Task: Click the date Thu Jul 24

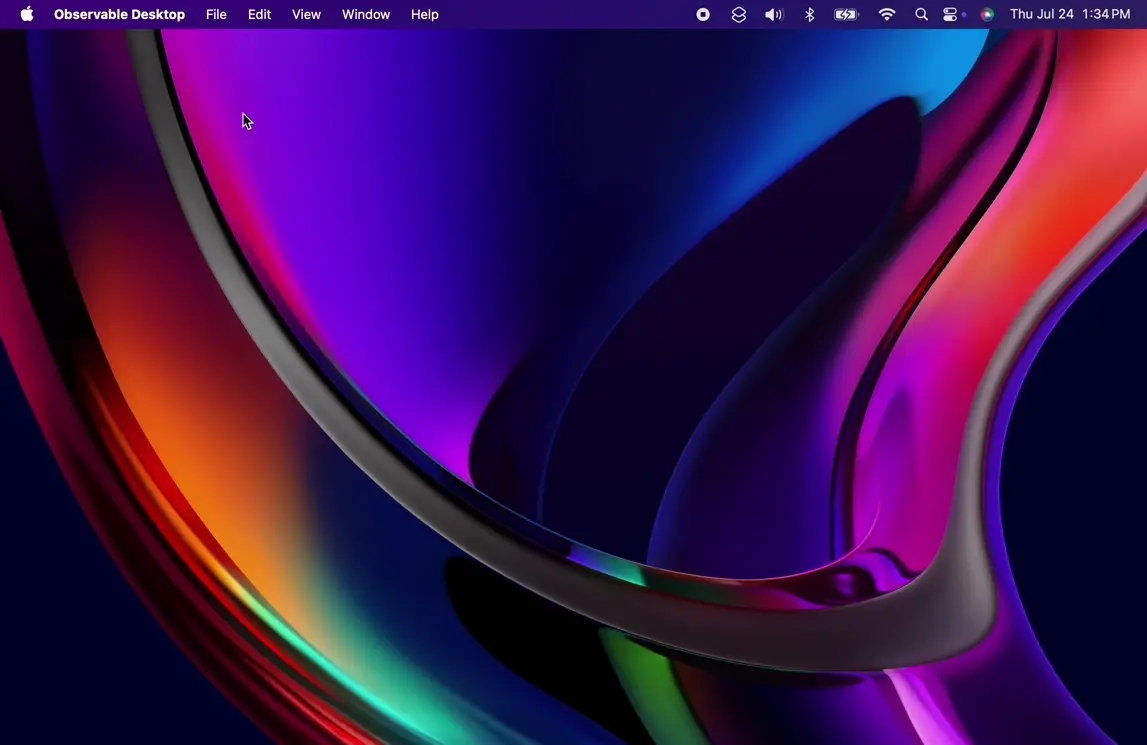Action: (1041, 14)
